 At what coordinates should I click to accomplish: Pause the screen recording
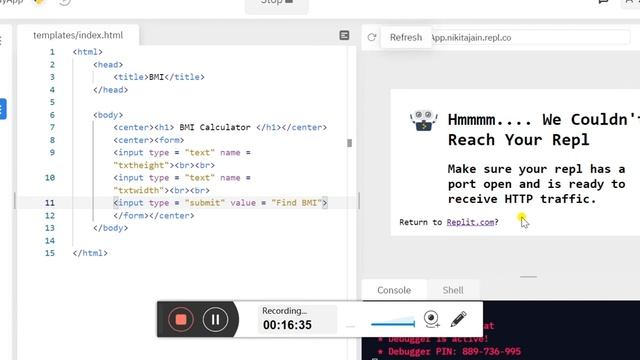pos(216,319)
